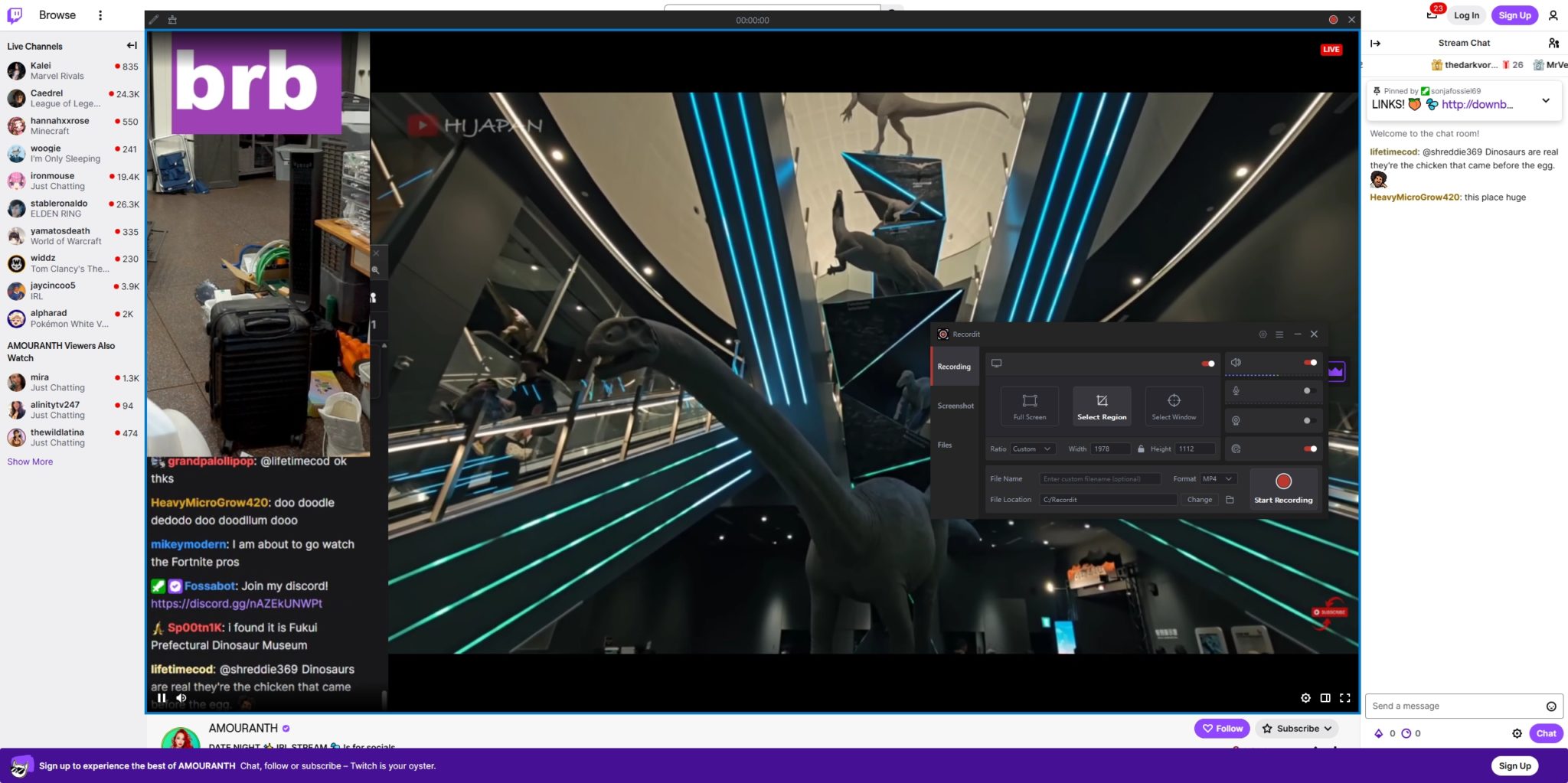Switch to the Screenshot tab in Recordit
Image resolution: width=1568 pixels, height=783 pixels.
pyautogui.click(x=955, y=406)
